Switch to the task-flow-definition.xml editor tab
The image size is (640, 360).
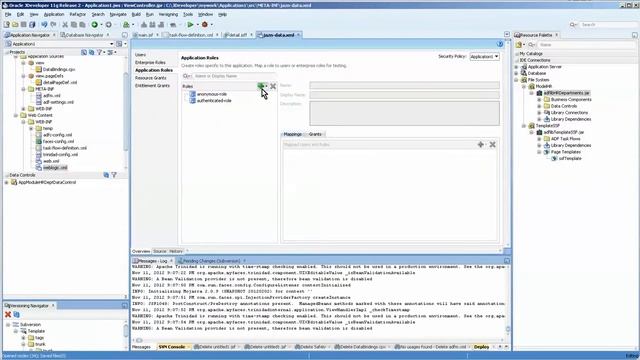pos(191,35)
